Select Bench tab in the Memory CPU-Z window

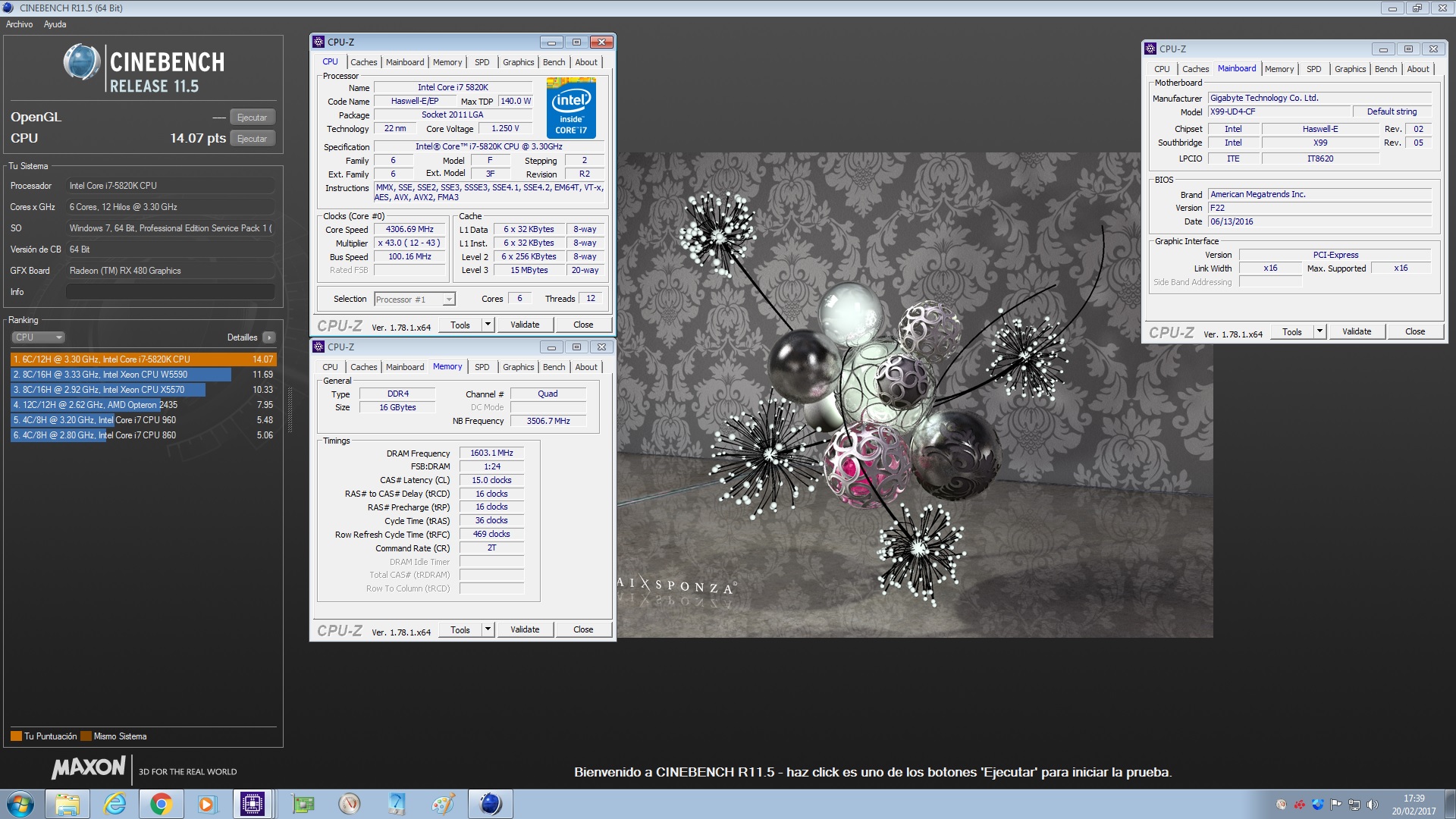point(554,367)
